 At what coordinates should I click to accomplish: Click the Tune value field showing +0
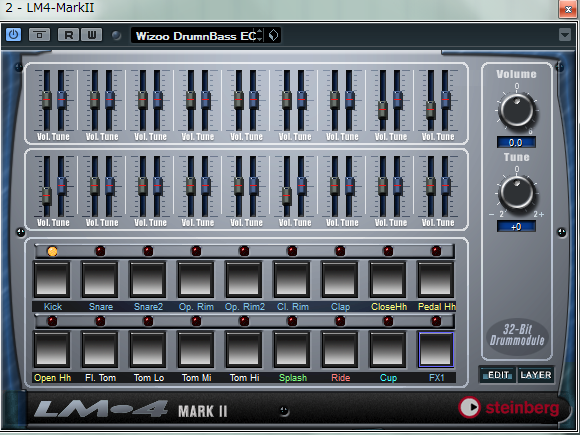516,226
